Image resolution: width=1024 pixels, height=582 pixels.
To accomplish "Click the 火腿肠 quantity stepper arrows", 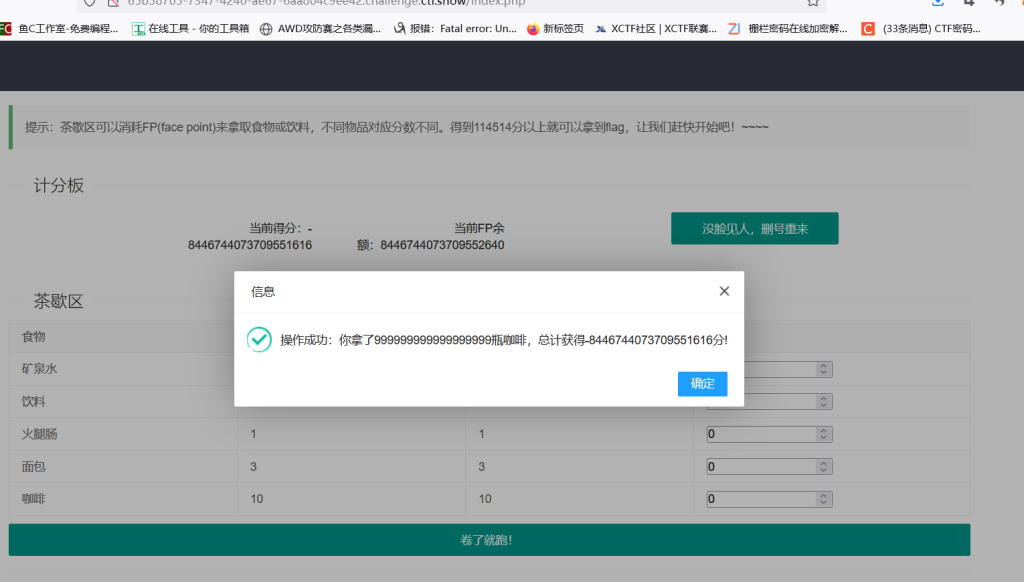I will point(823,434).
